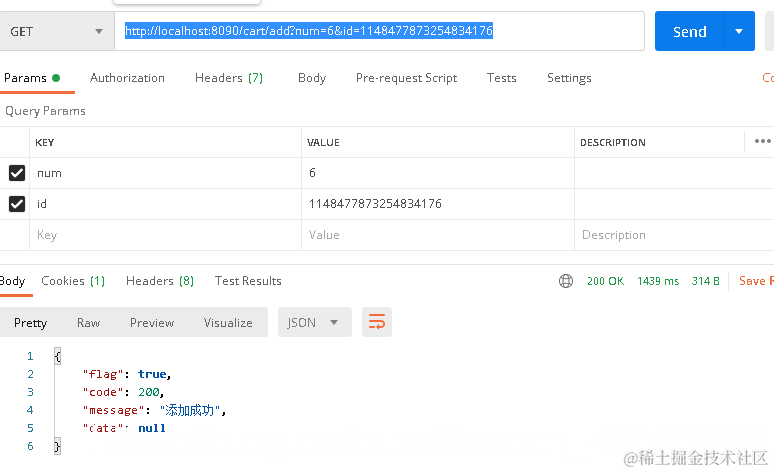Open the GET method dropdown
The height and width of the screenshot is (473, 774).
coord(57,32)
